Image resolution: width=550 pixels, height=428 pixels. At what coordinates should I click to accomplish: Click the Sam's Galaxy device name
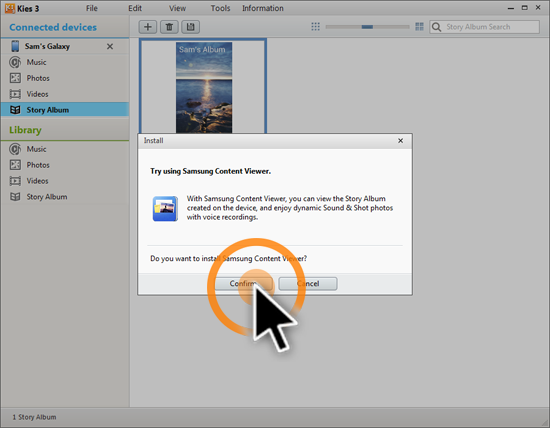[x=47, y=46]
